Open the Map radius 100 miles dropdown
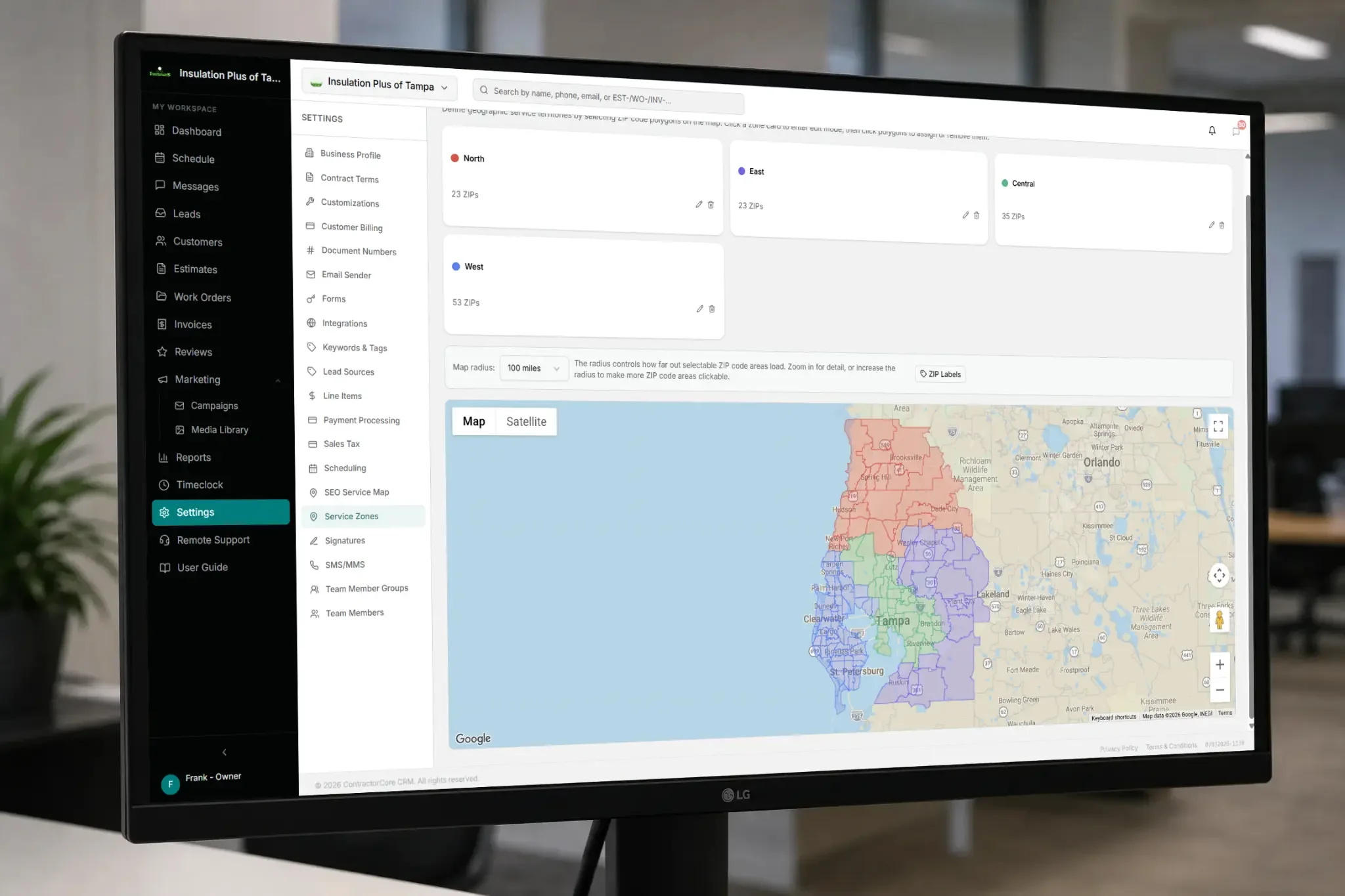Screen dimensions: 1345x896 (x=533, y=368)
